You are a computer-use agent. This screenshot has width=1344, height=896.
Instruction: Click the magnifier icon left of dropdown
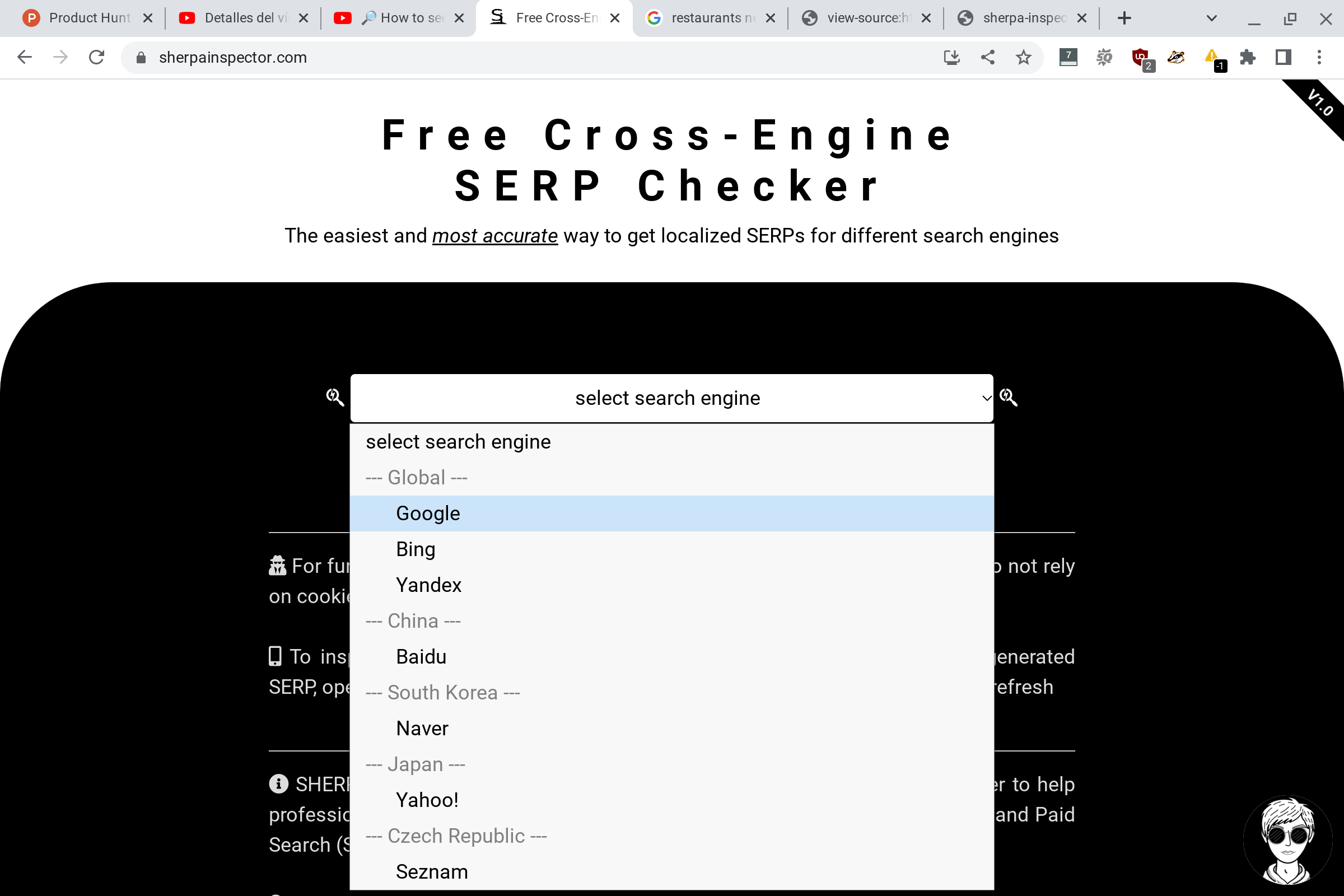335,397
